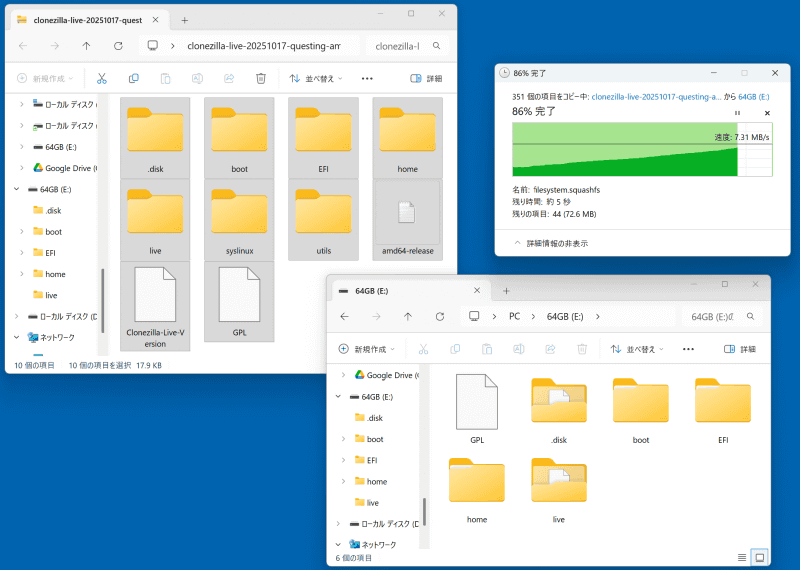Collapse 64GB (E:) node in 64GB window sidebar

tap(338, 396)
